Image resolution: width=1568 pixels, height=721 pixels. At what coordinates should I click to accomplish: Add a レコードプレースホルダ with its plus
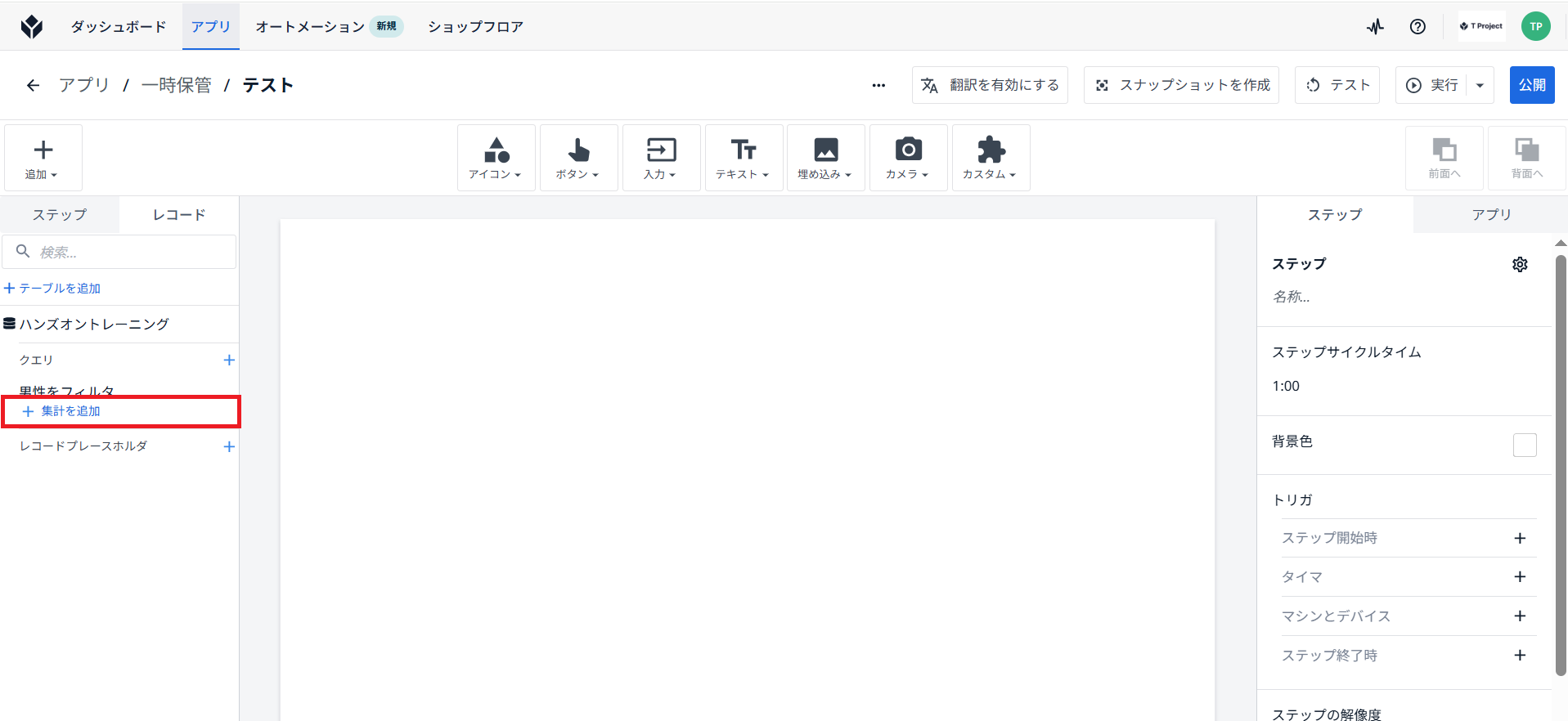pos(229,446)
